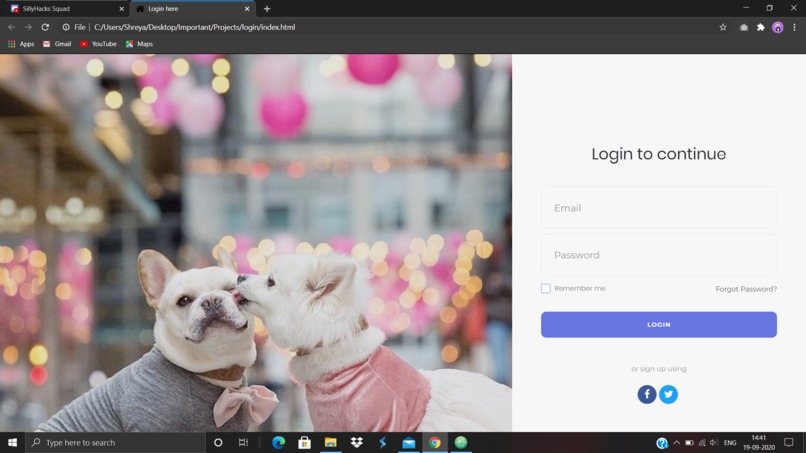Screen dimensions: 806x453
Task: Open Cortana circle icon
Action: (x=218, y=442)
